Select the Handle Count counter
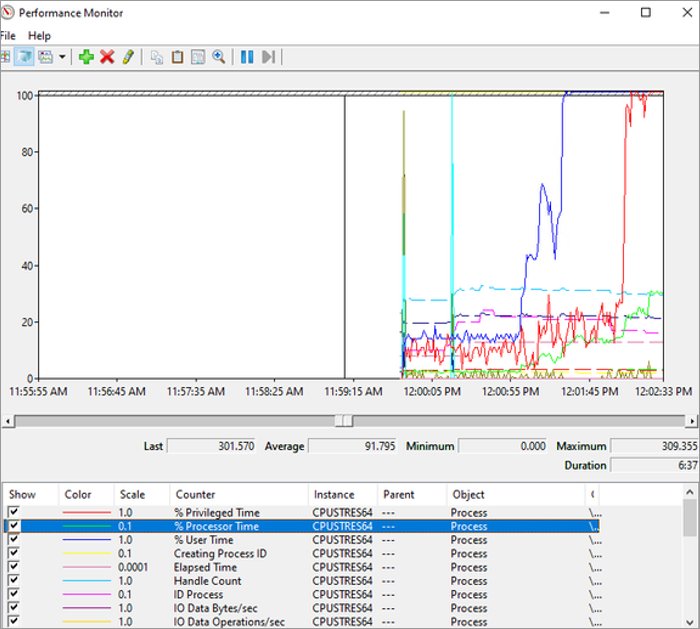The image size is (700, 629). point(302,581)
